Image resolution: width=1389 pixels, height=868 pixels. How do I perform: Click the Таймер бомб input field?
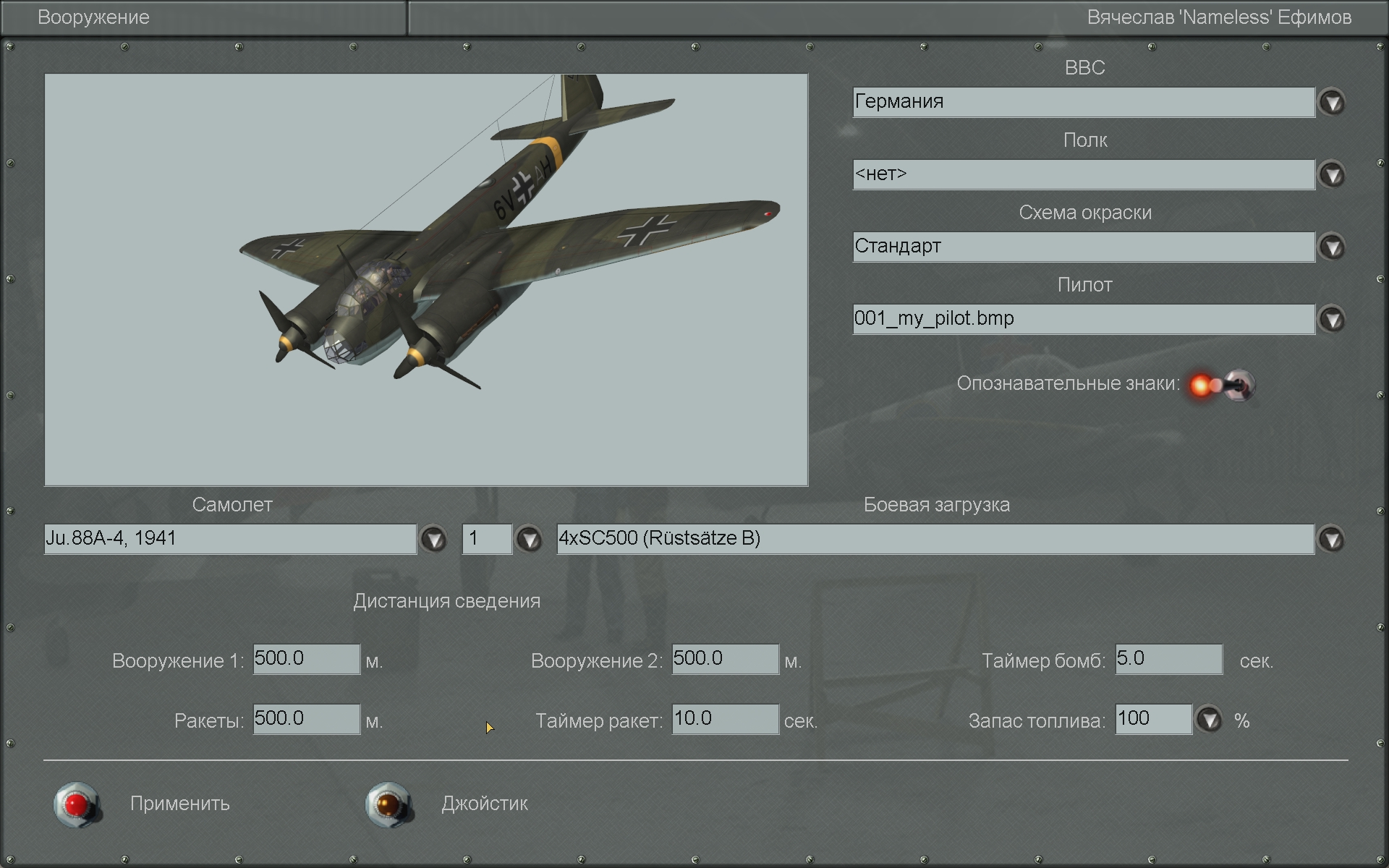[1168, 659]
